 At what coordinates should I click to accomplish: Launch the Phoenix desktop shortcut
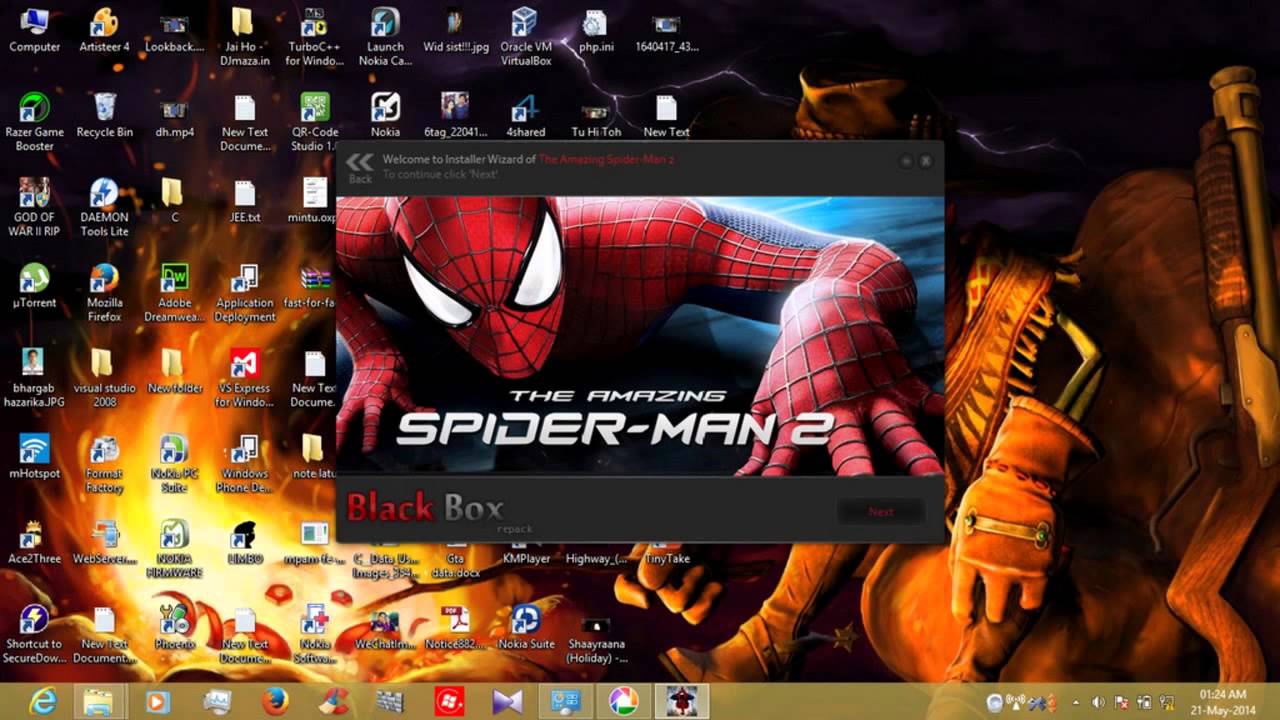(x=175, y=627)
